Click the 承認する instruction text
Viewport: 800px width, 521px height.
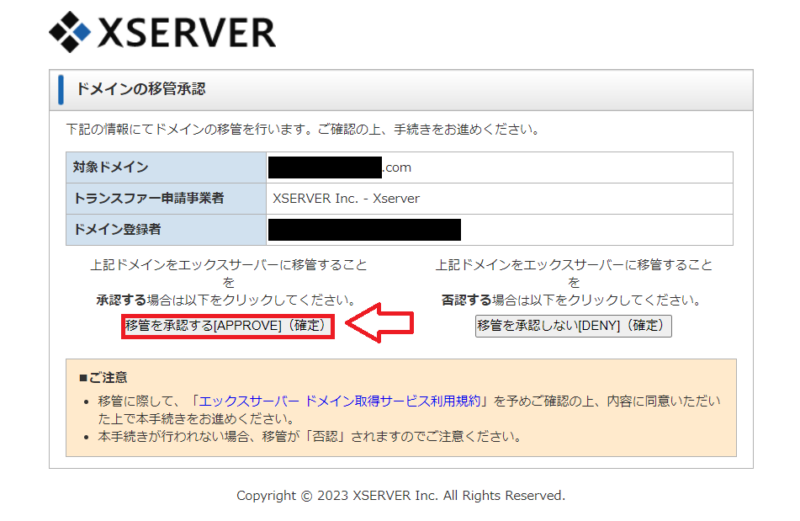[228, 299]
